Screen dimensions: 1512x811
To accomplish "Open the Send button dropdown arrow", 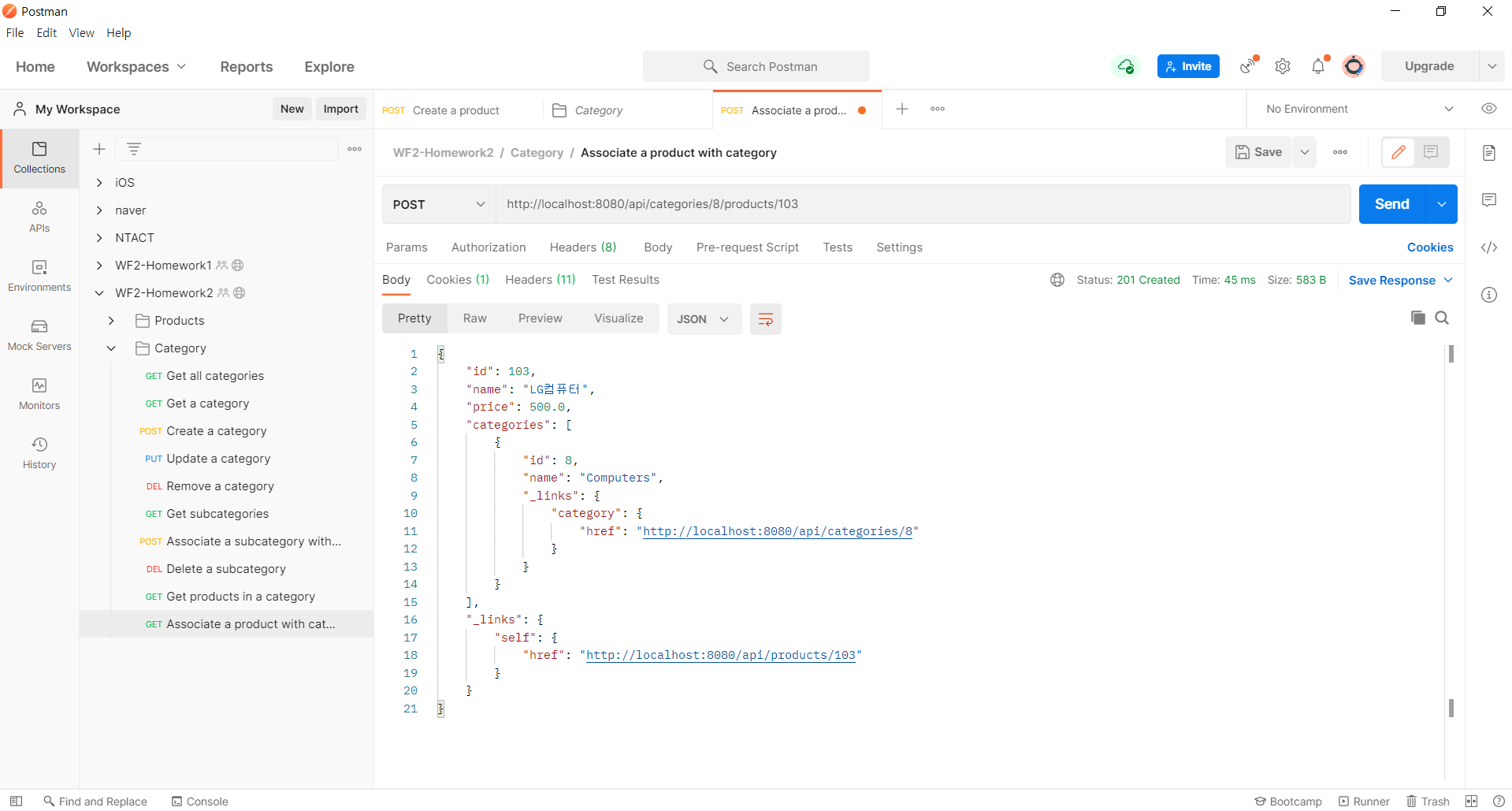I will point(1441,204).
